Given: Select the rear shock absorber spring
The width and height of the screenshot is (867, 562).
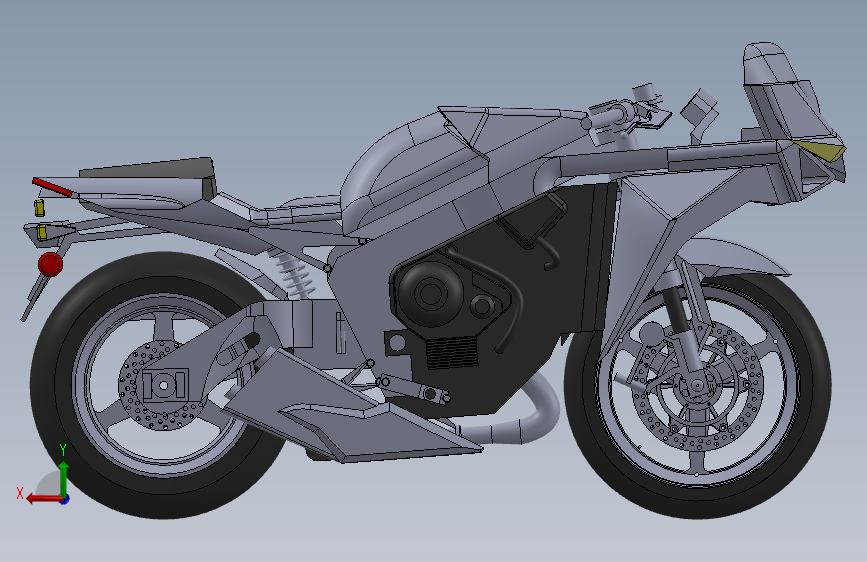Looking at the screenshot, I should pyautogui.click(x=295, y=275).
